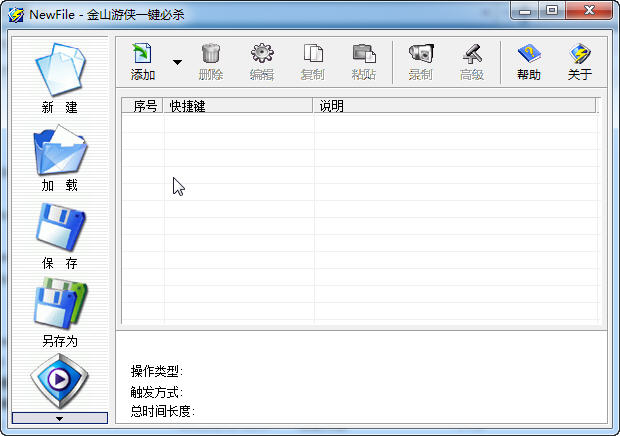Click the 操作类型 label text

pyautogui.click(x=157, y=371)
